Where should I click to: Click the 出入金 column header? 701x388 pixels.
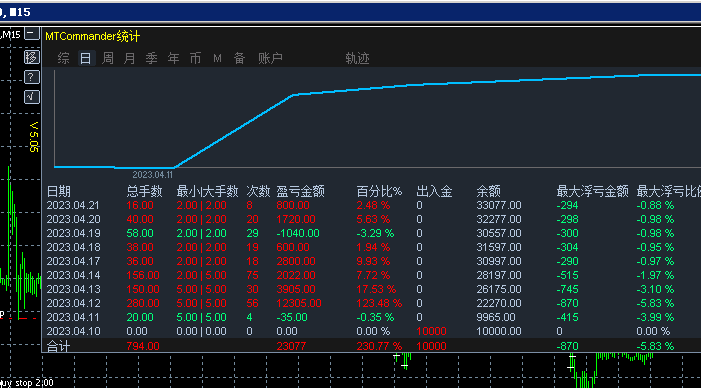pos(434,192)
